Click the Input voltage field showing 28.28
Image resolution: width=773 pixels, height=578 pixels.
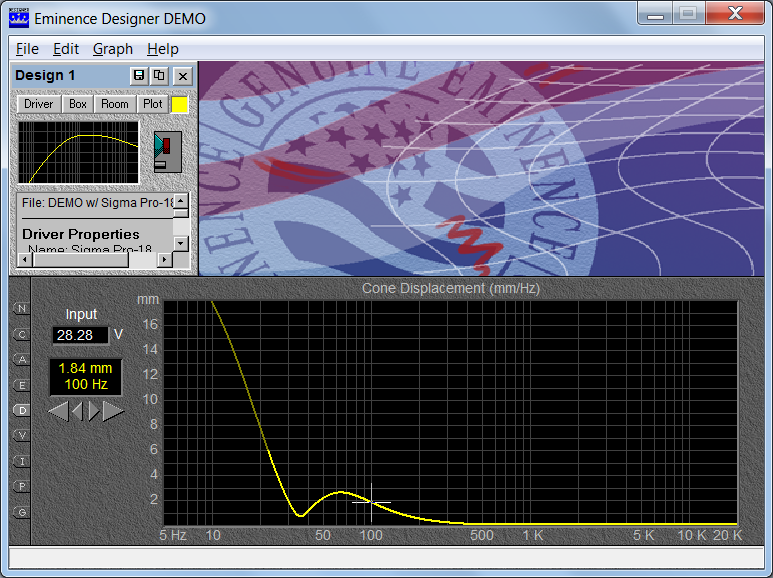80,335
